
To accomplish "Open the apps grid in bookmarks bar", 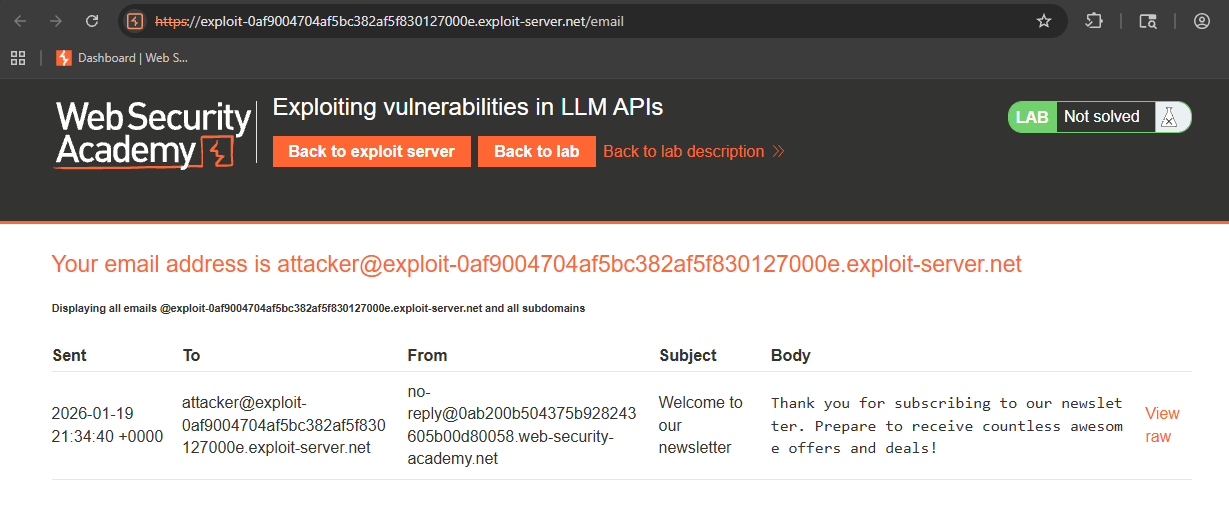I will (18, 58).
